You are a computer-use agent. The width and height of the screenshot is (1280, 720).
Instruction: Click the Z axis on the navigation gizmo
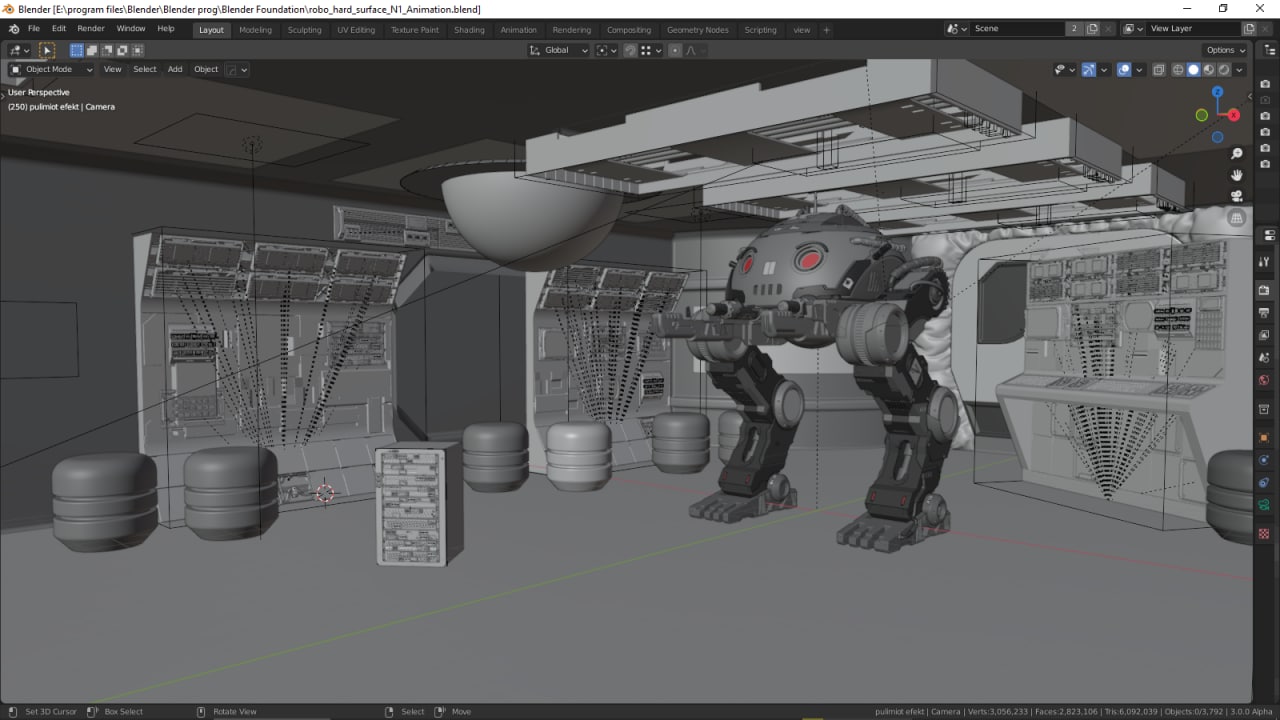1217,92
